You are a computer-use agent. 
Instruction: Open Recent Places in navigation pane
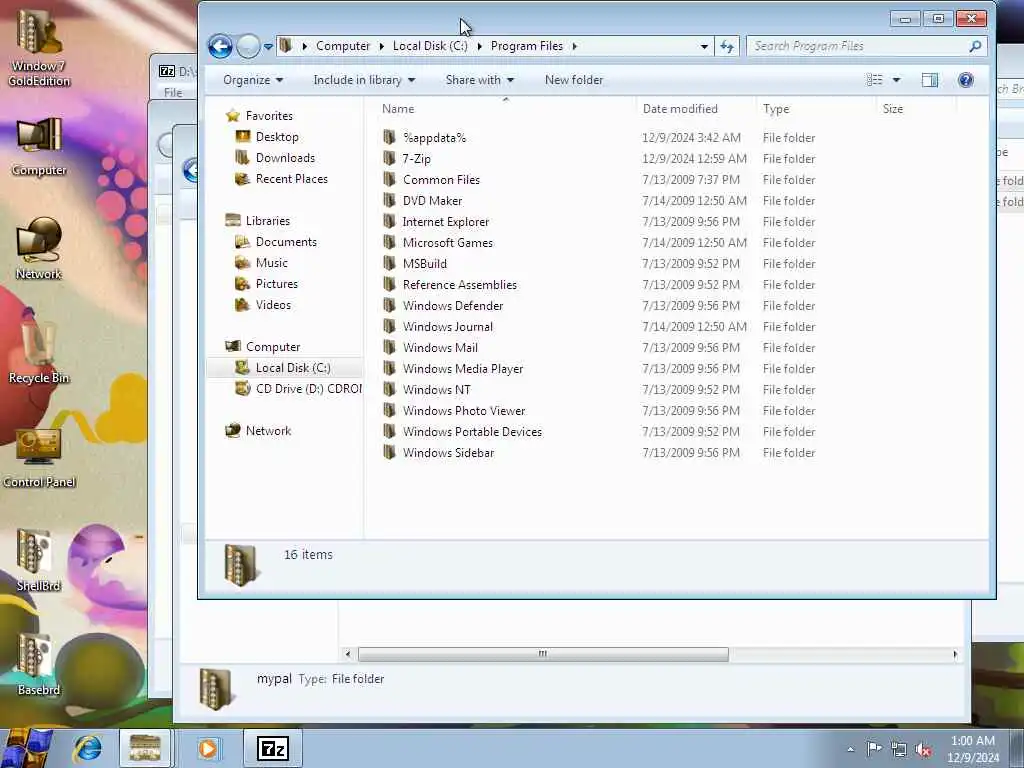click(x=291, y=179)
